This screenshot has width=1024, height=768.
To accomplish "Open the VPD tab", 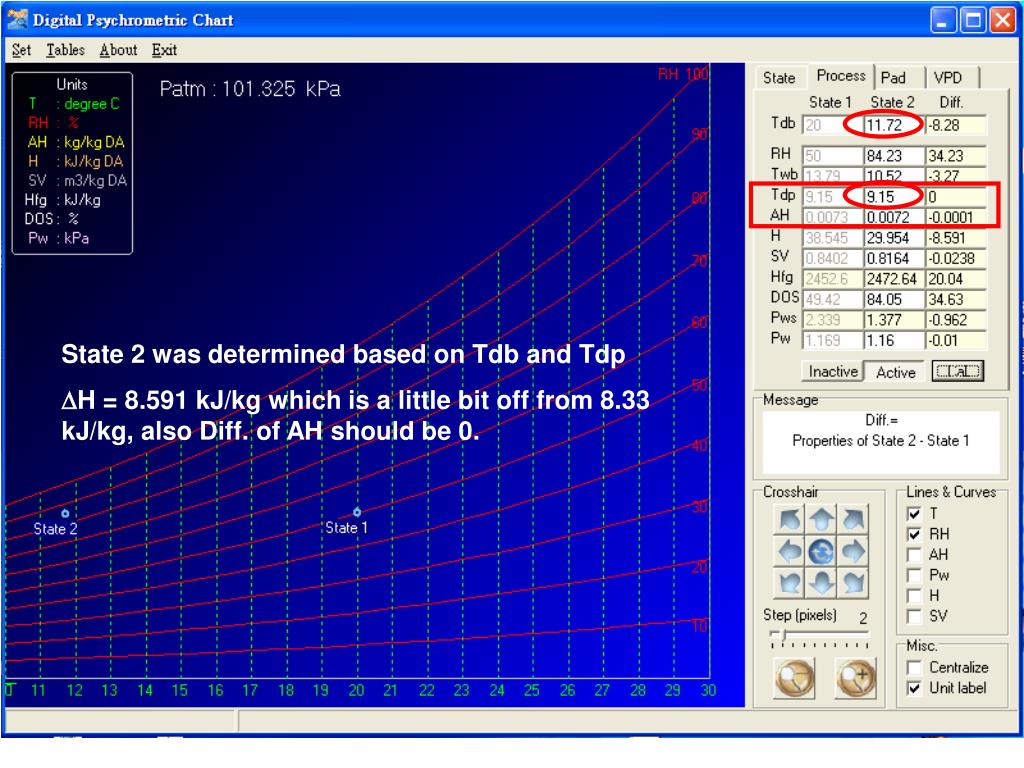I will coord(952,78).
